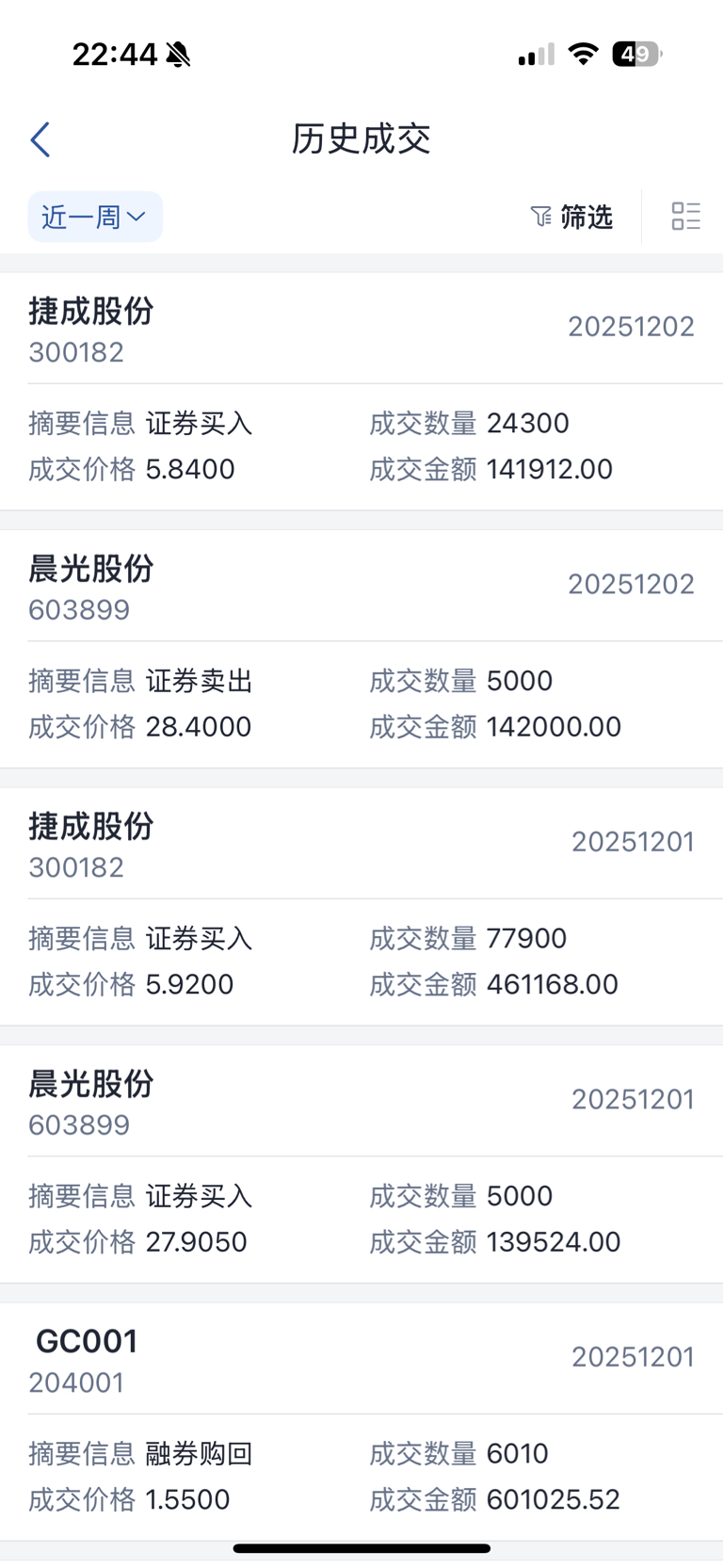Click the chevron beside 近一周
724x1568 pixels.
click(x=137, y=217)
